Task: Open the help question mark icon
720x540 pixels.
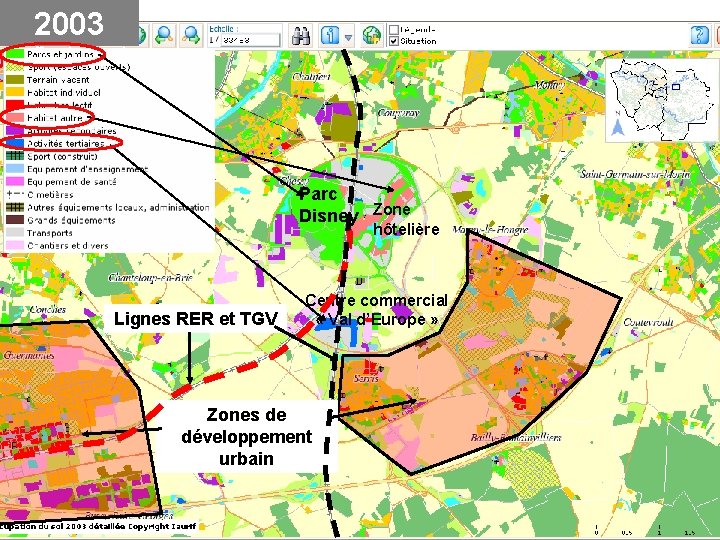Action: click(699, 35)
